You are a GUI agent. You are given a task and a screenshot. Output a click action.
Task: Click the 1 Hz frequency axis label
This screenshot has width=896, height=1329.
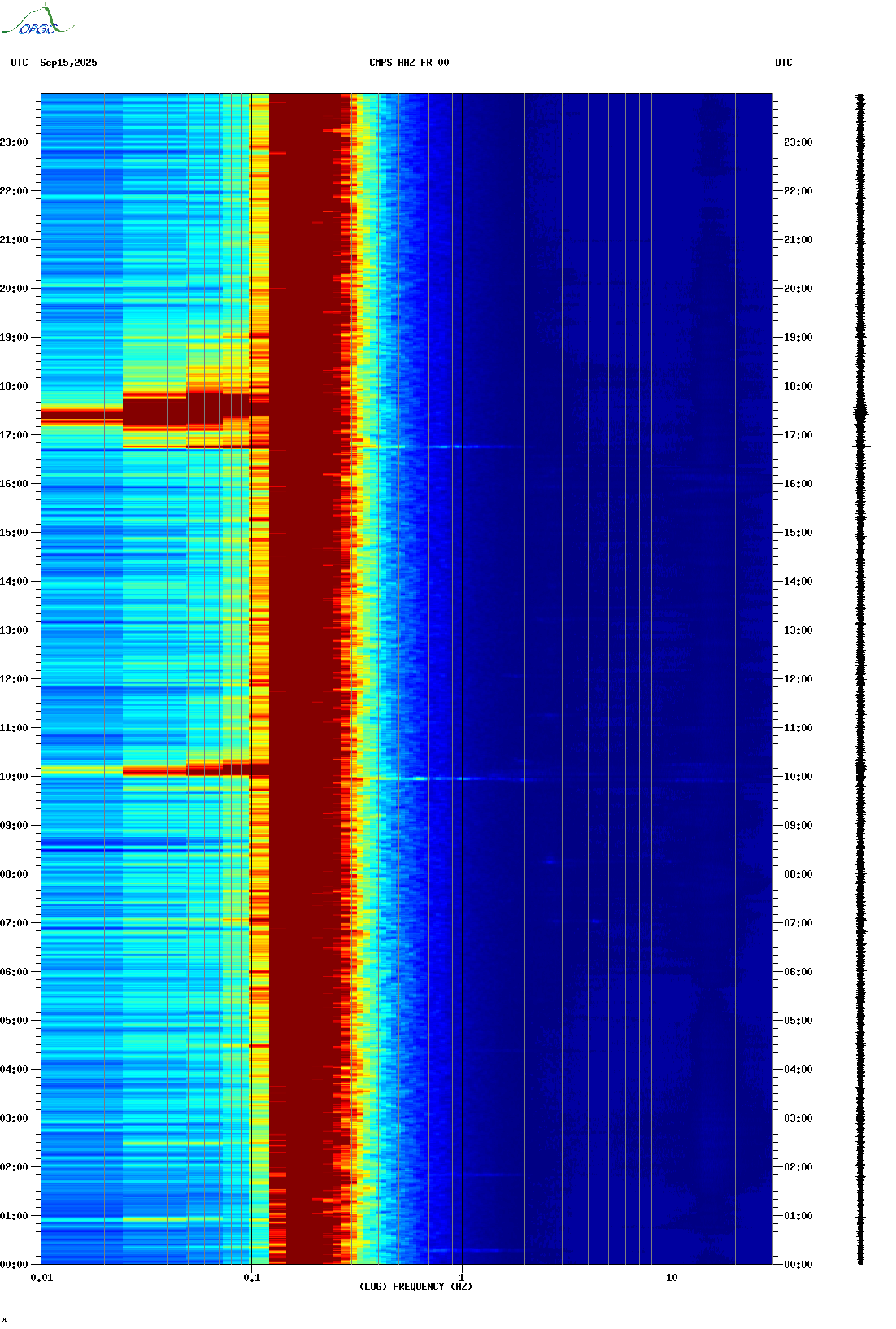tap(462, 1278)
